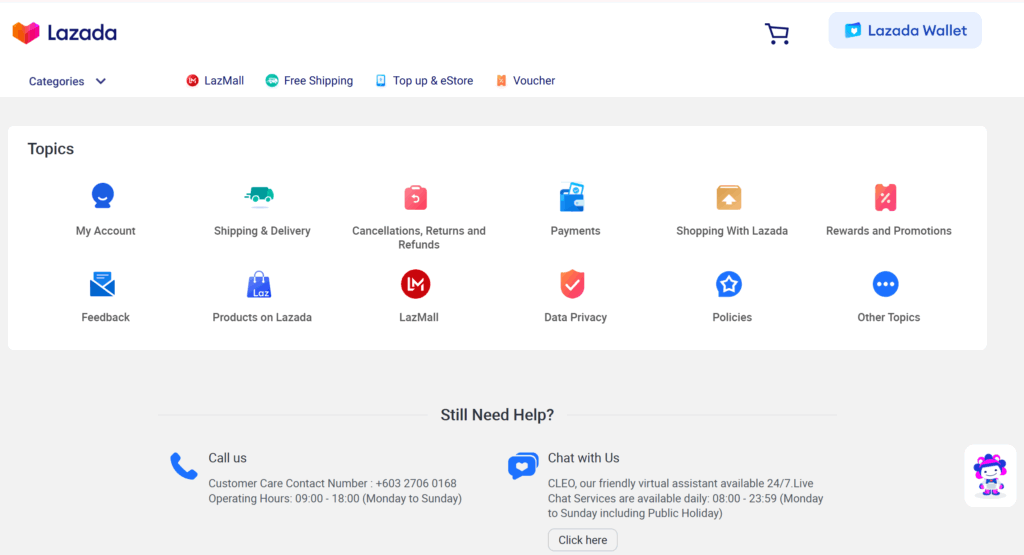Click the Chat with Us bubble icon
The height and width of the screenshot is (555, 1024).
click(x=523, y=466)
